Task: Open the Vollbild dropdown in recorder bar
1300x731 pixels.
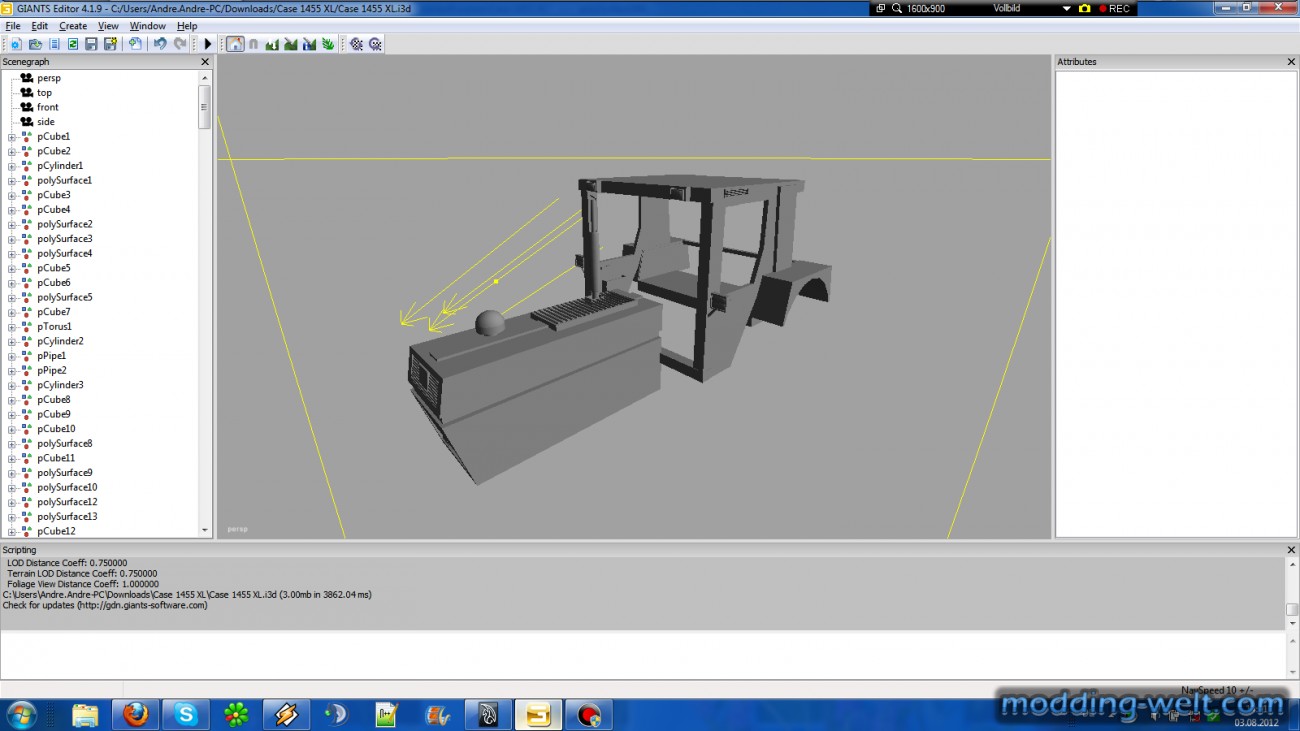Action: coord(1066,8)
